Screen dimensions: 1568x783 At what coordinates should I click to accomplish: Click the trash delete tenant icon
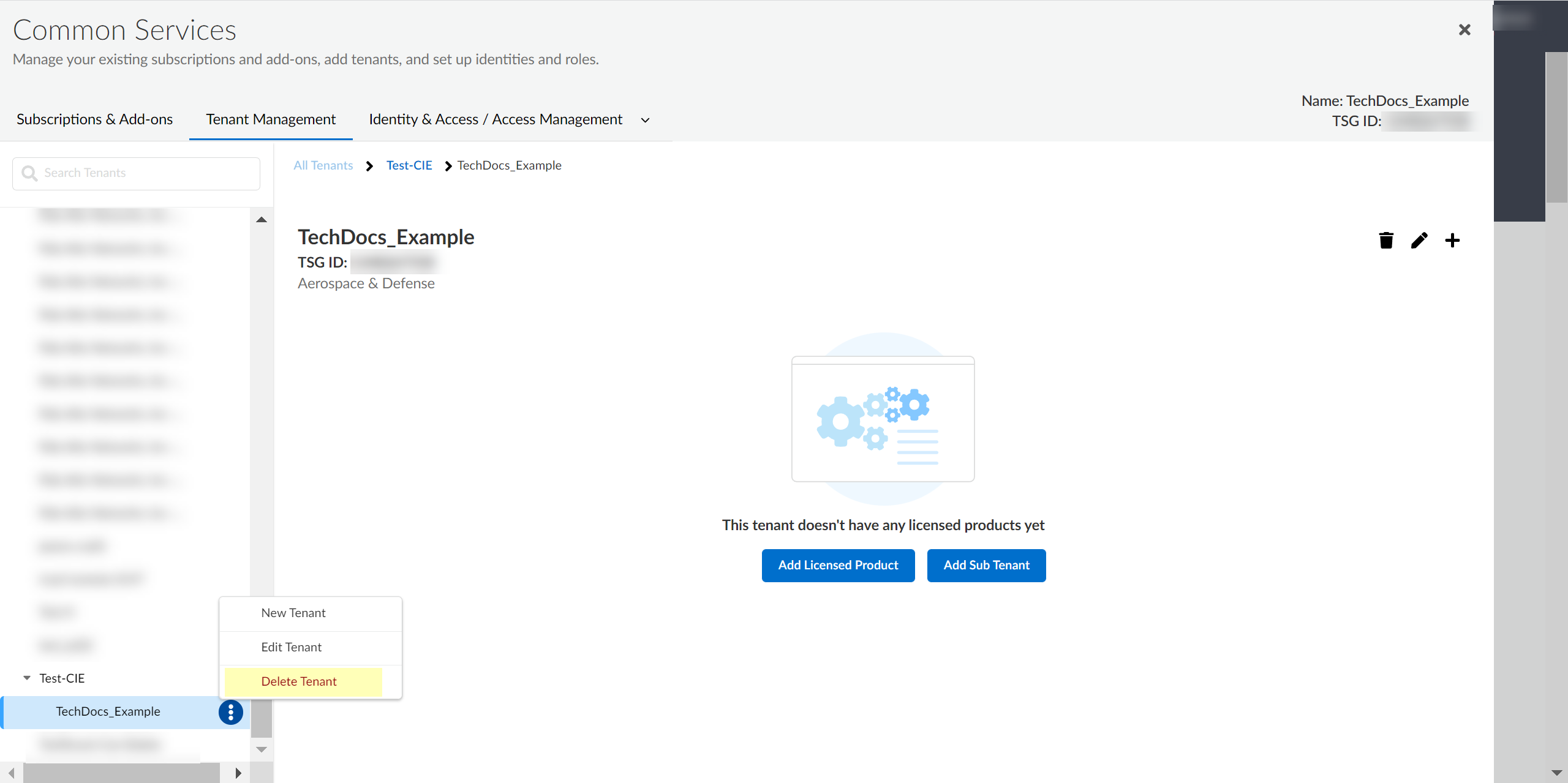point(1386,240)
